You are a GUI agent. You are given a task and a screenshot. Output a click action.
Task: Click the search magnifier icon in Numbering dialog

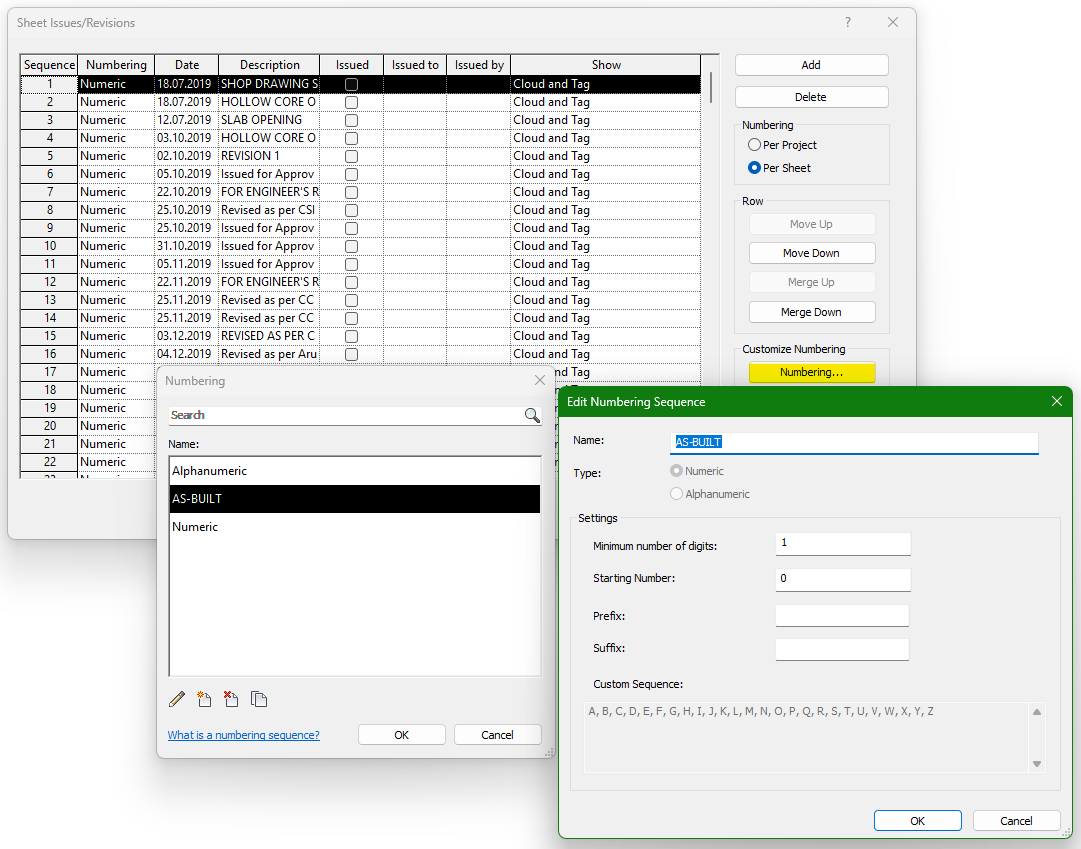[531, 414]
